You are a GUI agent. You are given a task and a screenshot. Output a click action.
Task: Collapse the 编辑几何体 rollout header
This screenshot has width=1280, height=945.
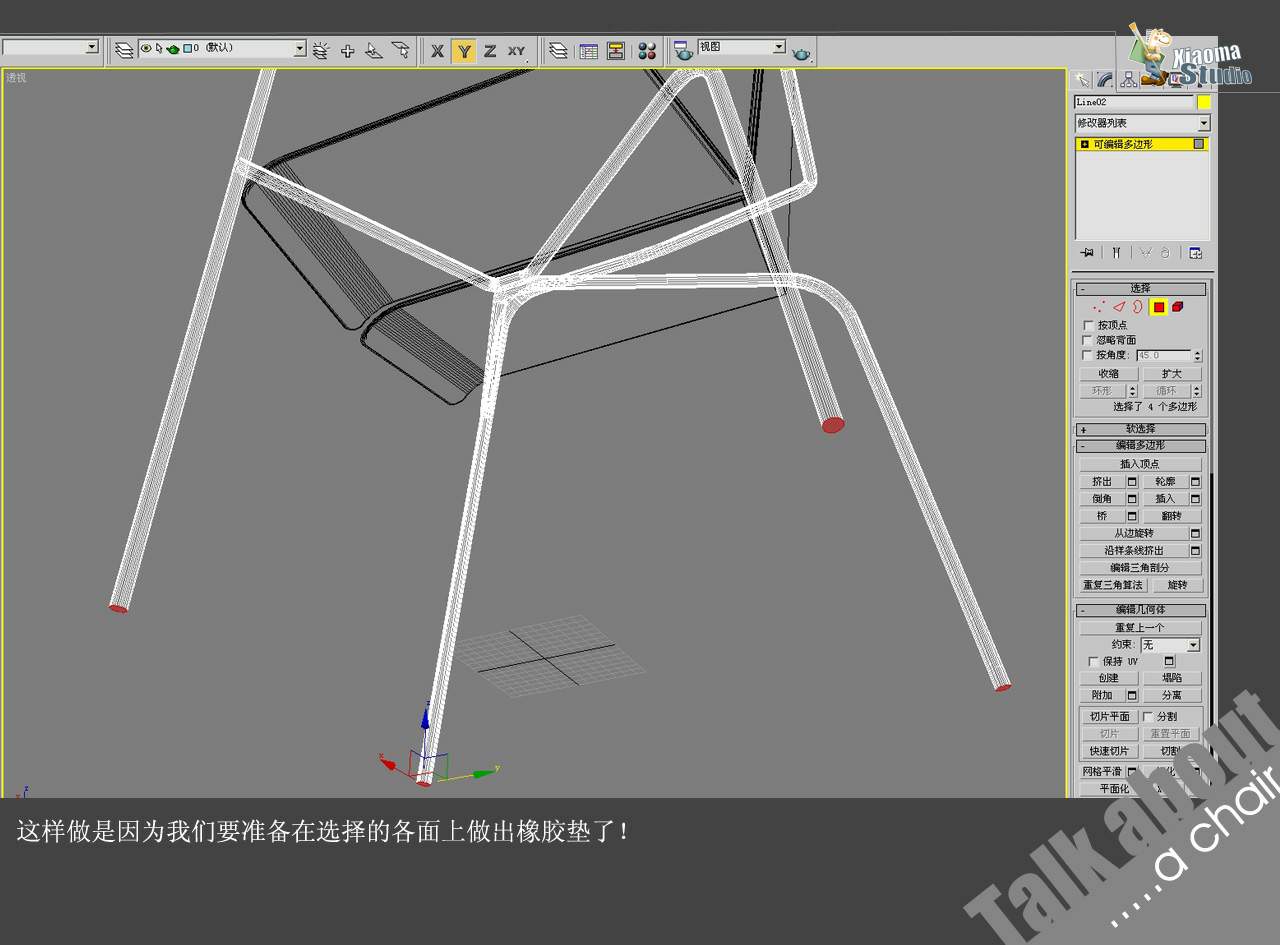[x=1141, y=610]
